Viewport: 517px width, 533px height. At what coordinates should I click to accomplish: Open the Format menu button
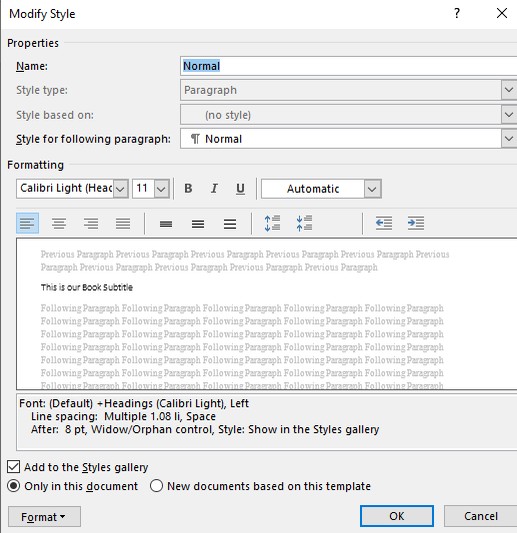tap(44, 517)
